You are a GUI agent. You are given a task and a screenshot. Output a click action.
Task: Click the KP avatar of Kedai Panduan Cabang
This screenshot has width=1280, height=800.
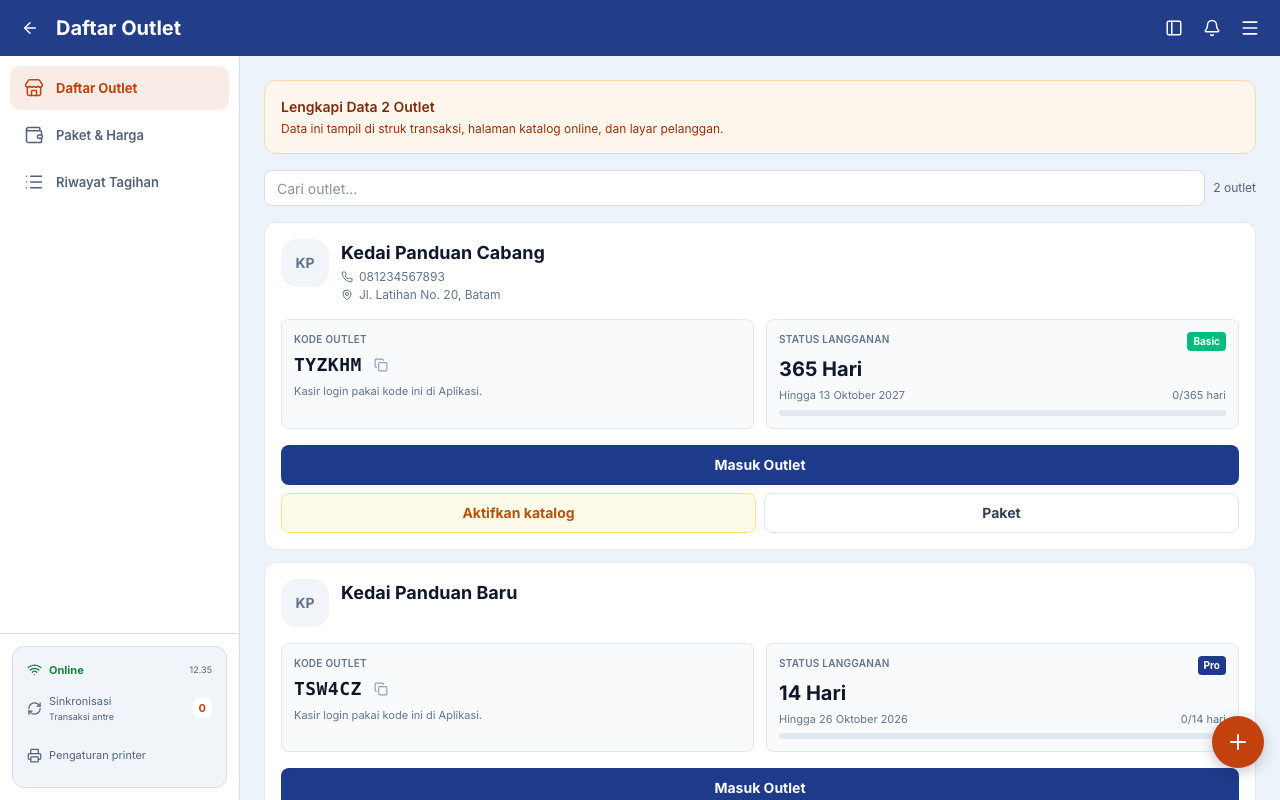(305, 263)
